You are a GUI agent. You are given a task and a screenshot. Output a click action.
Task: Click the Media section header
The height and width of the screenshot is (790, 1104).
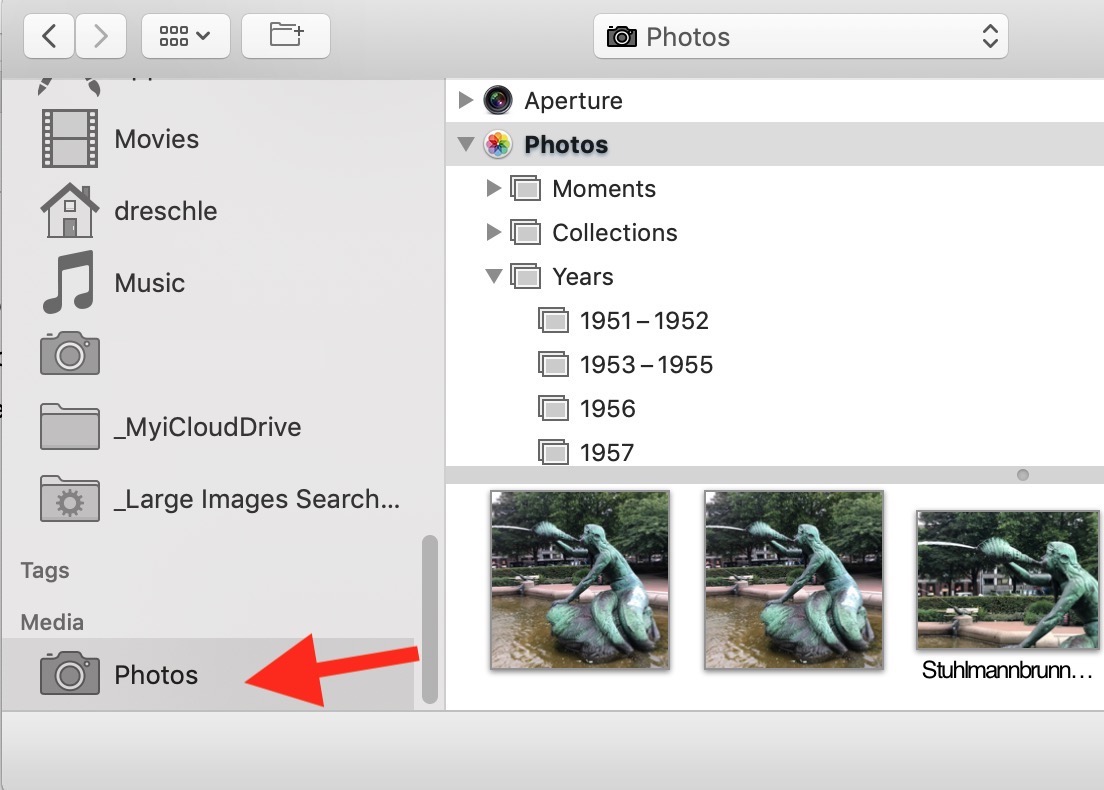(x=51, y=622)
